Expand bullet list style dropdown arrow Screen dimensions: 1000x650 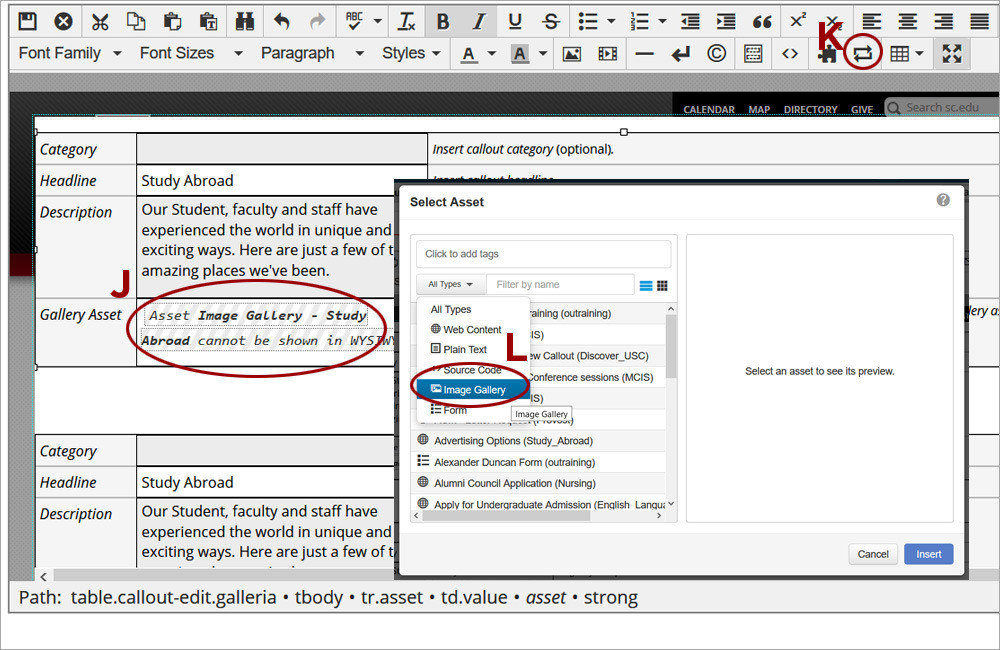click(612, 22)
